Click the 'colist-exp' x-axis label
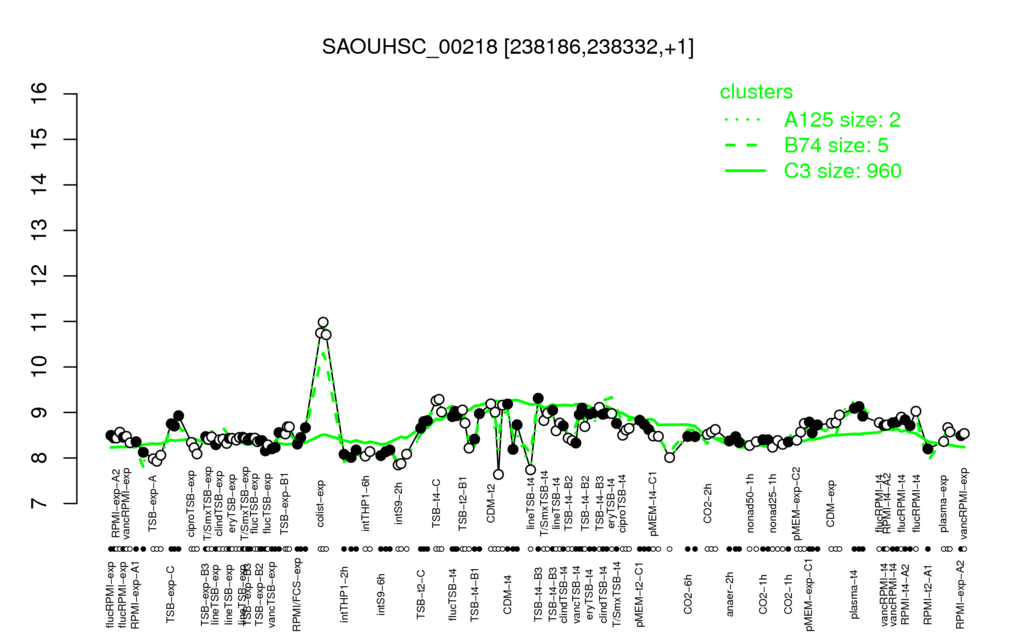Viewport: 1024px width, 640px height. point(321,503)
